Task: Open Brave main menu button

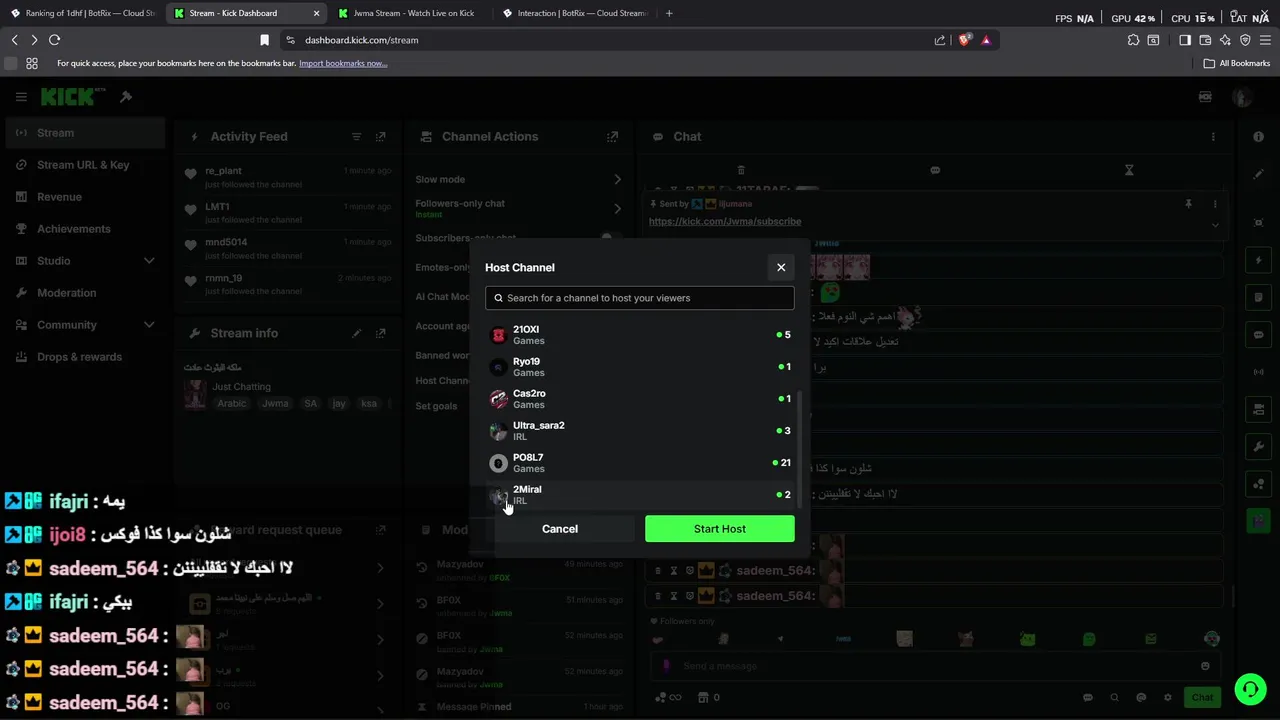Action: tap(1265, 40)
